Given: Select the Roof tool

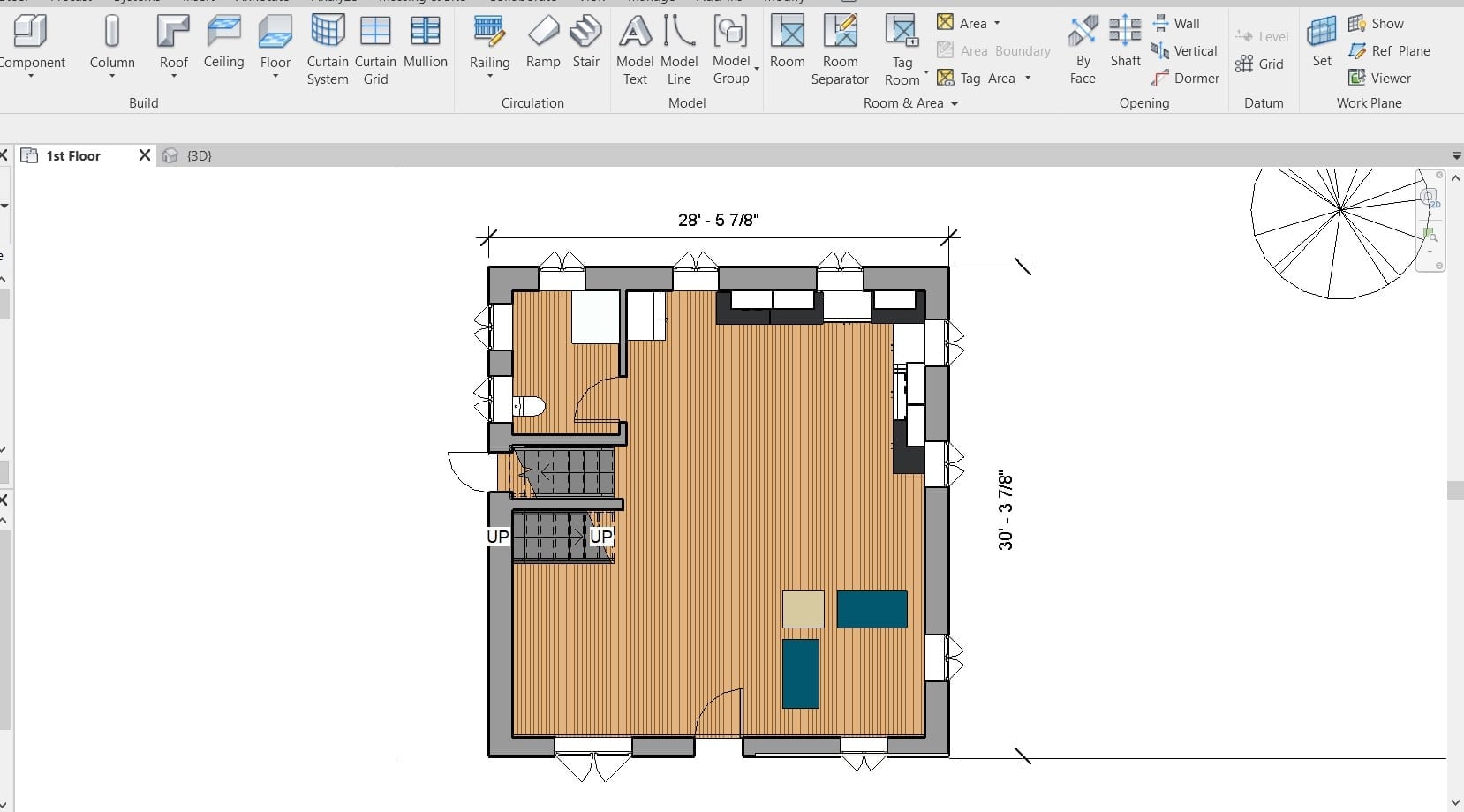Looking at the screenshot, I should coord(173,42).
